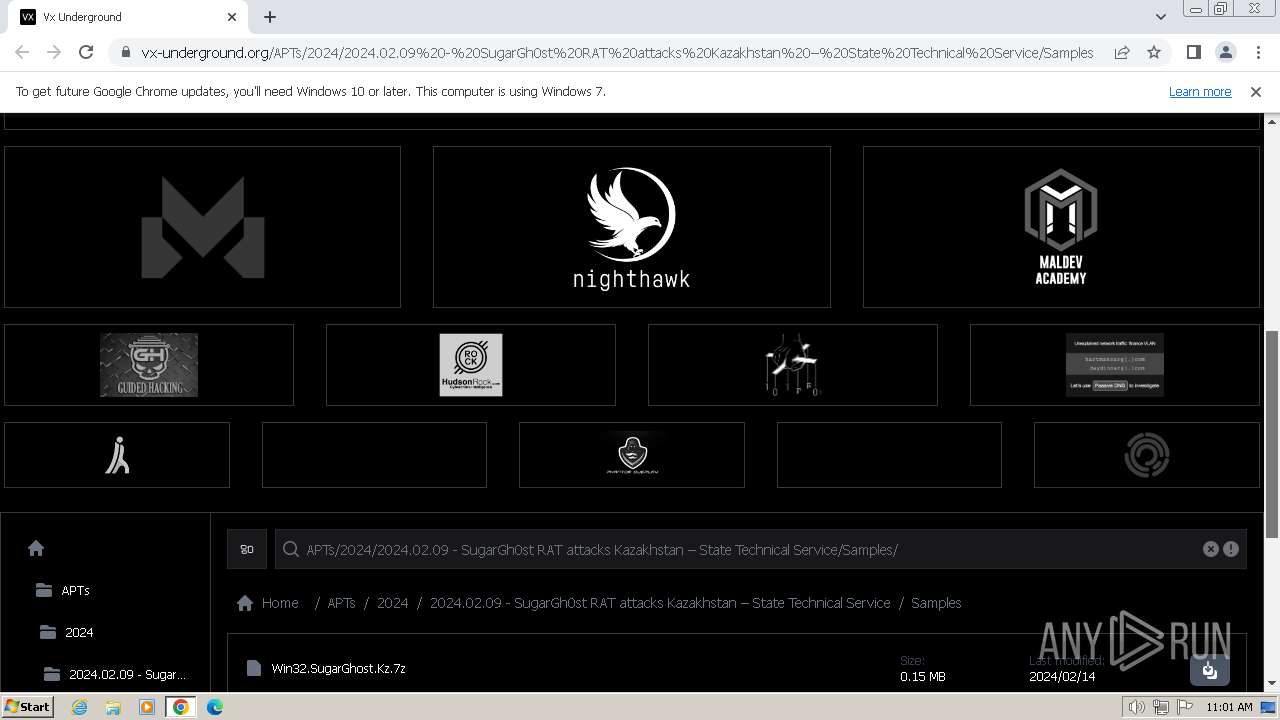Go forward in browser history
This screenshot has height=720, width=1280.
(x=54, y=52)
